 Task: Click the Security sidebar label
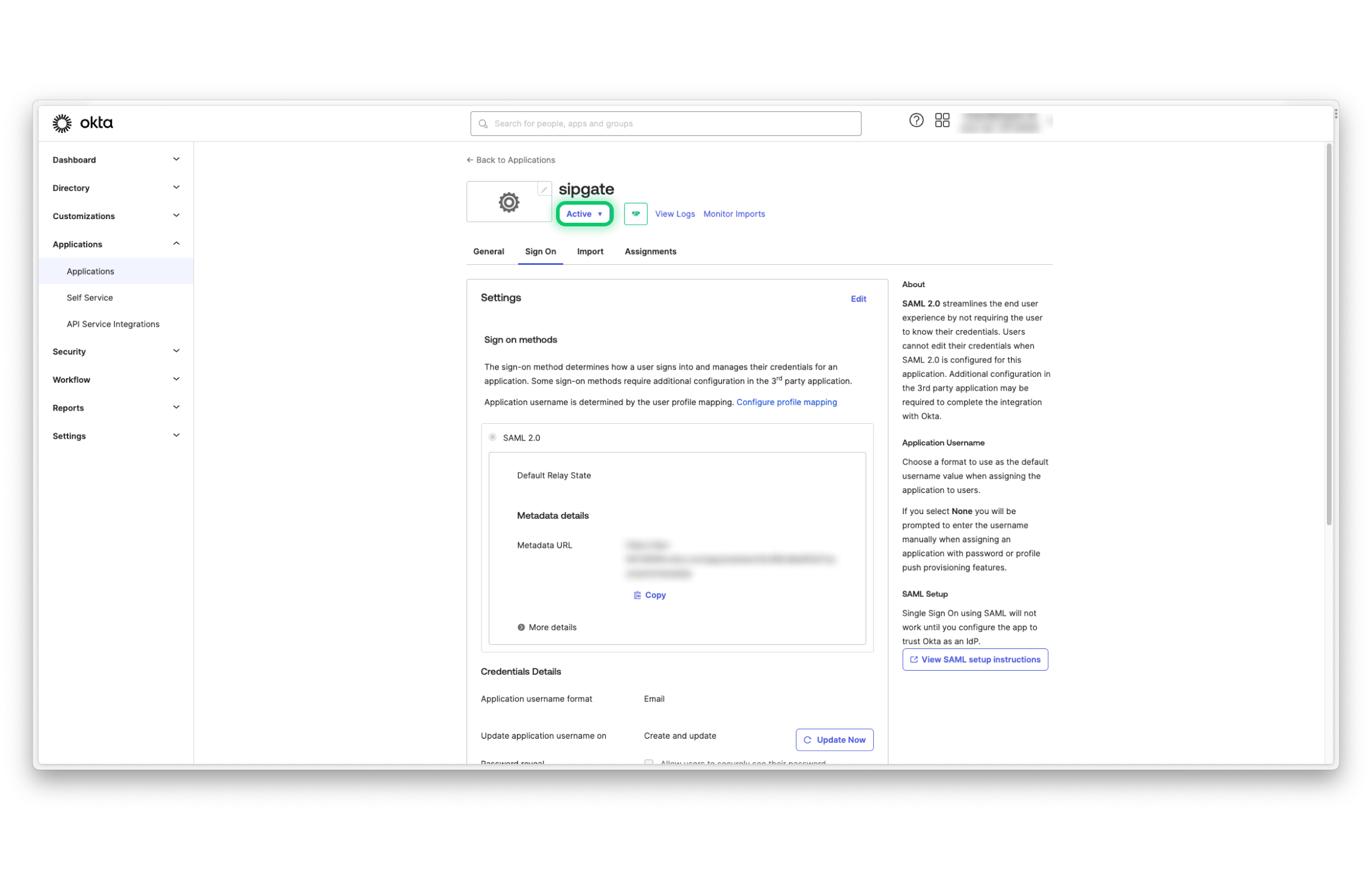[x=69, y=352]
